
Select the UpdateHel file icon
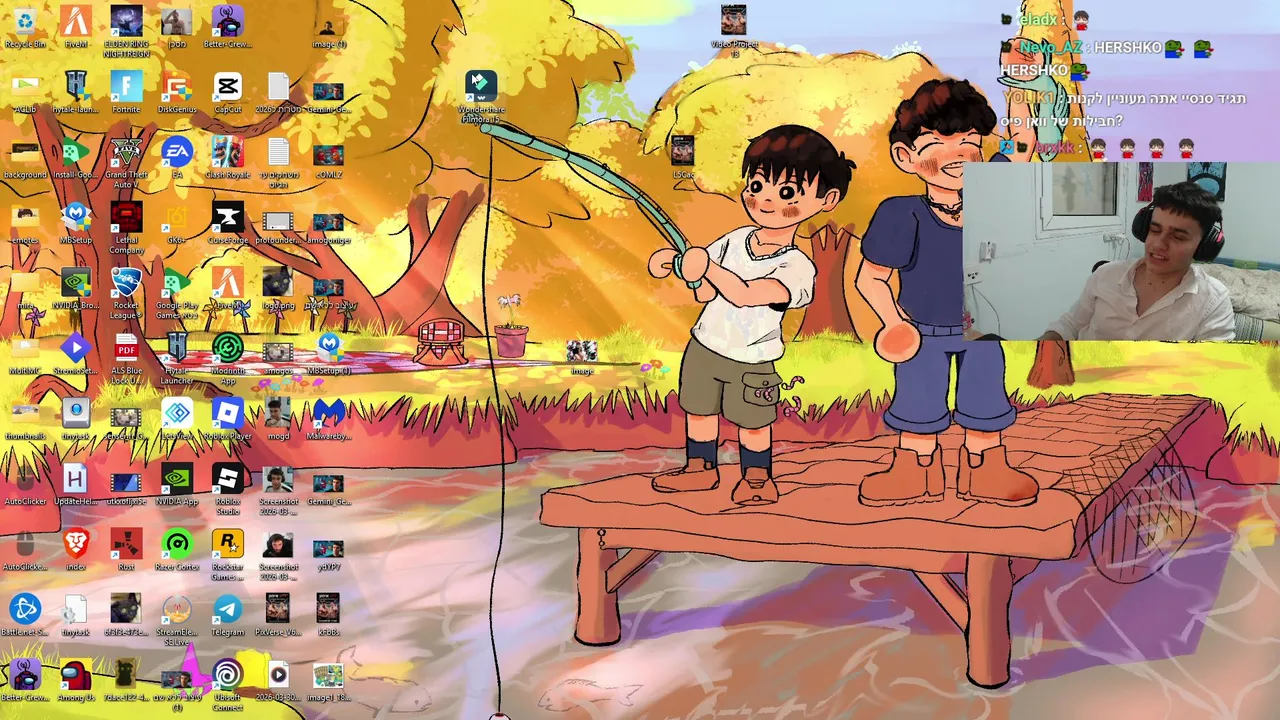[76, 484]
